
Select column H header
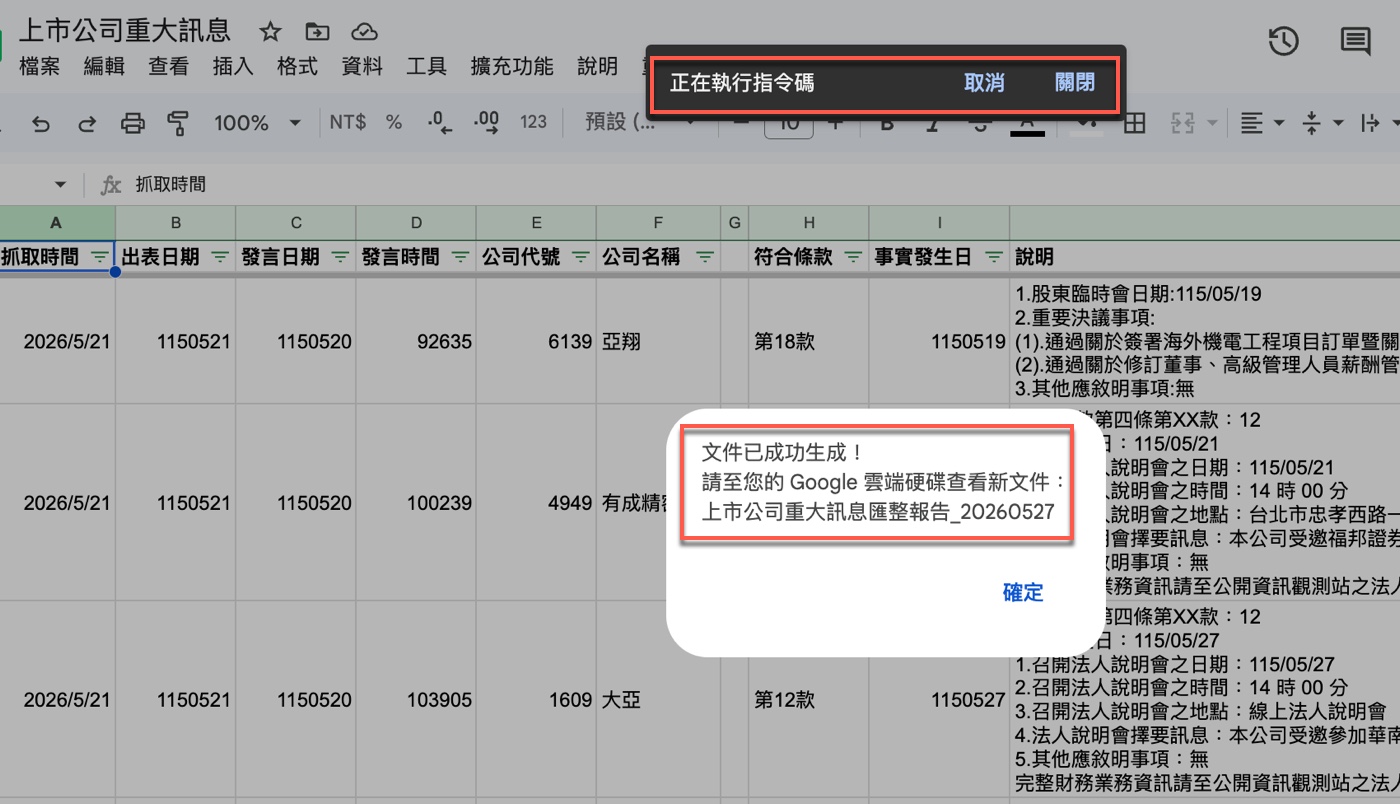[x=809, y=222]
